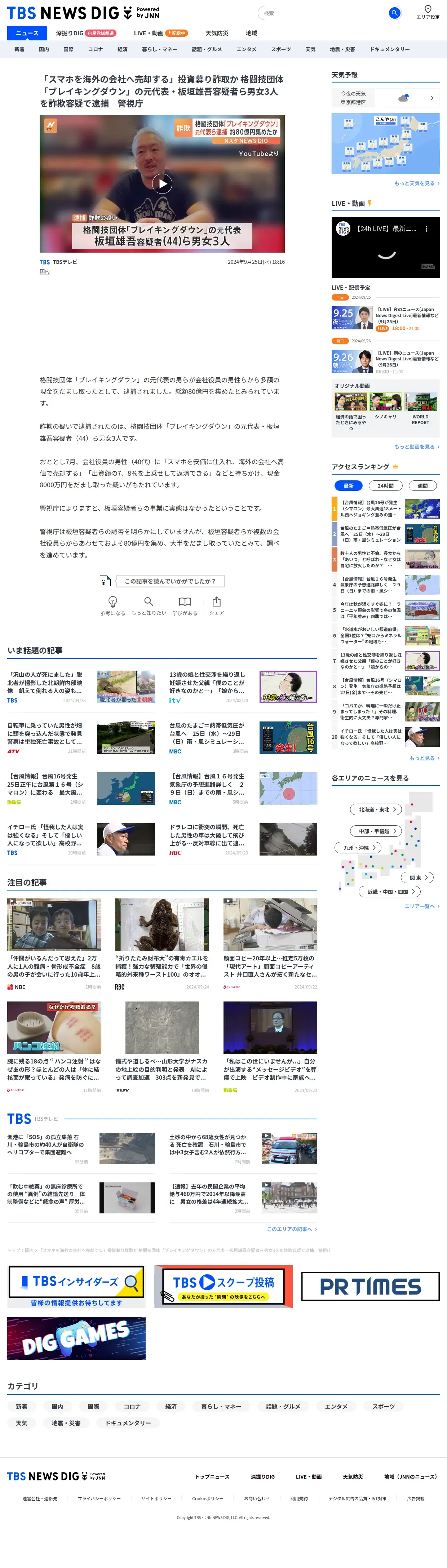Open the ハンコ注射 featured article thumbnail
This screenshot has width=447, height=1568.
(x=54, y=1028)
